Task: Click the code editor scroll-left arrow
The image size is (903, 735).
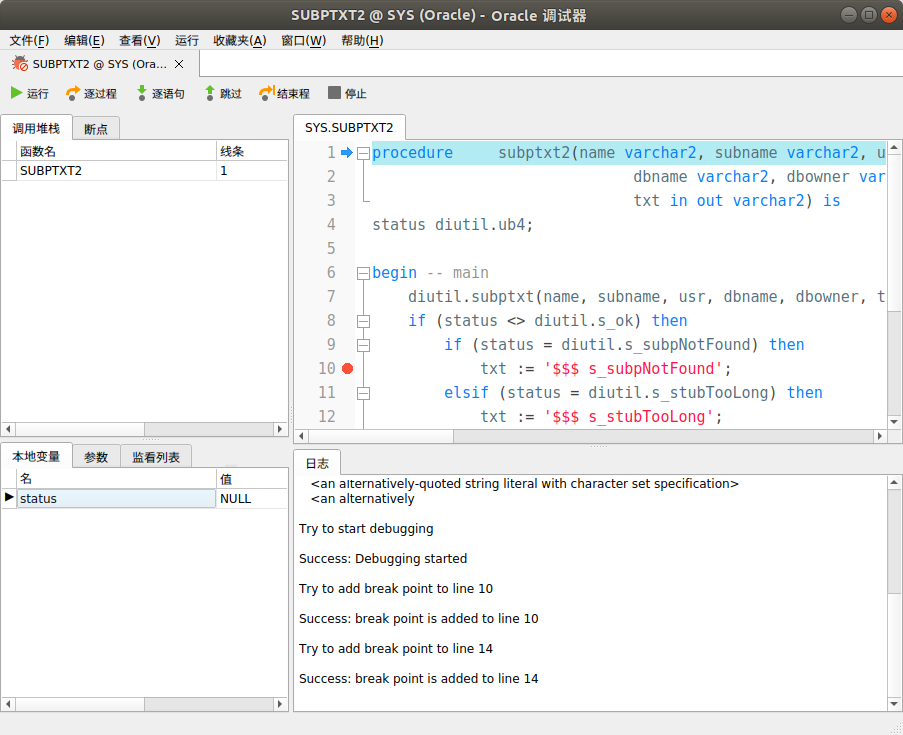Action: (x=301, y=436)
